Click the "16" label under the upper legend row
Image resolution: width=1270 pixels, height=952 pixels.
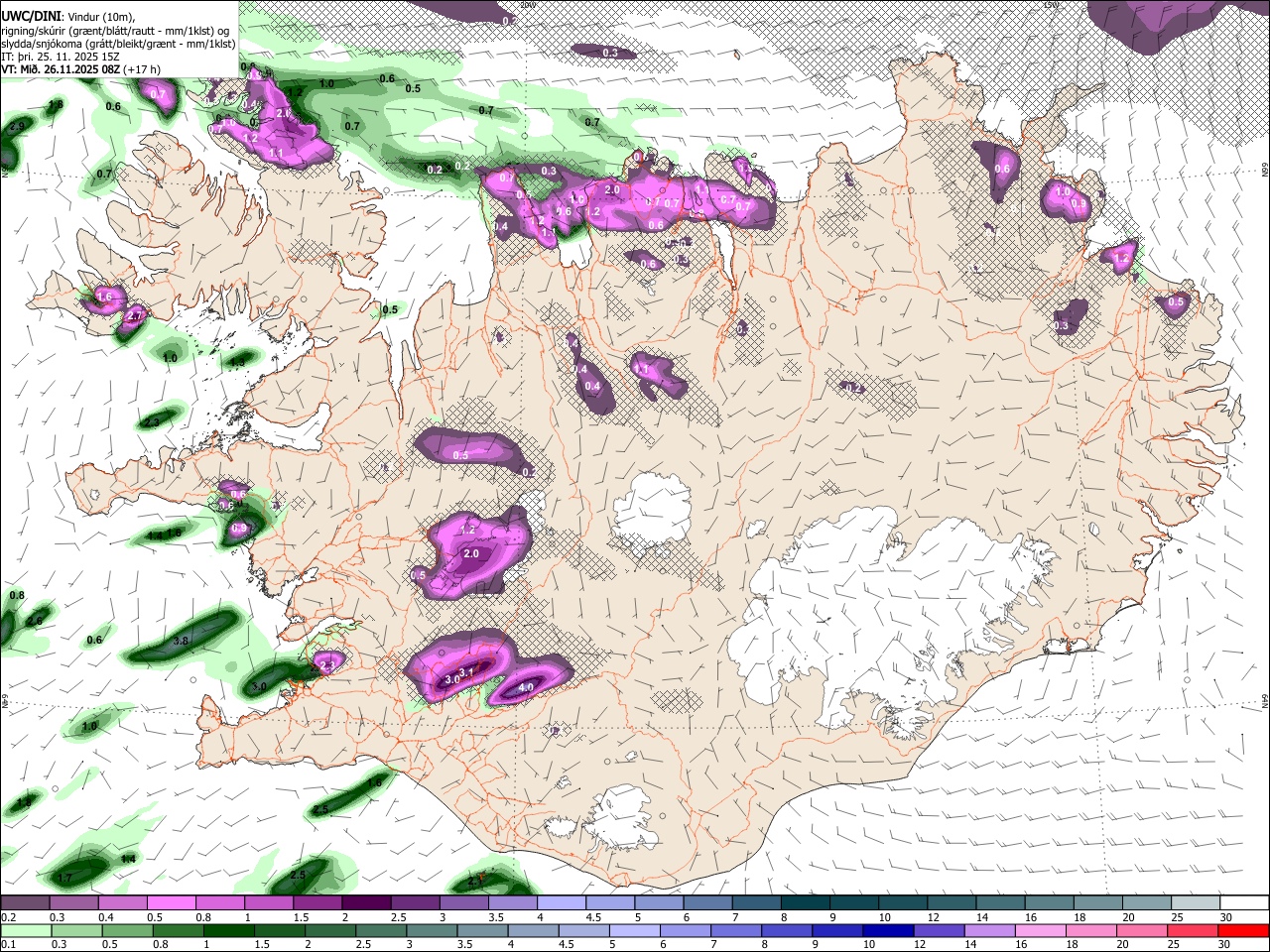(x=1032, y=917)
